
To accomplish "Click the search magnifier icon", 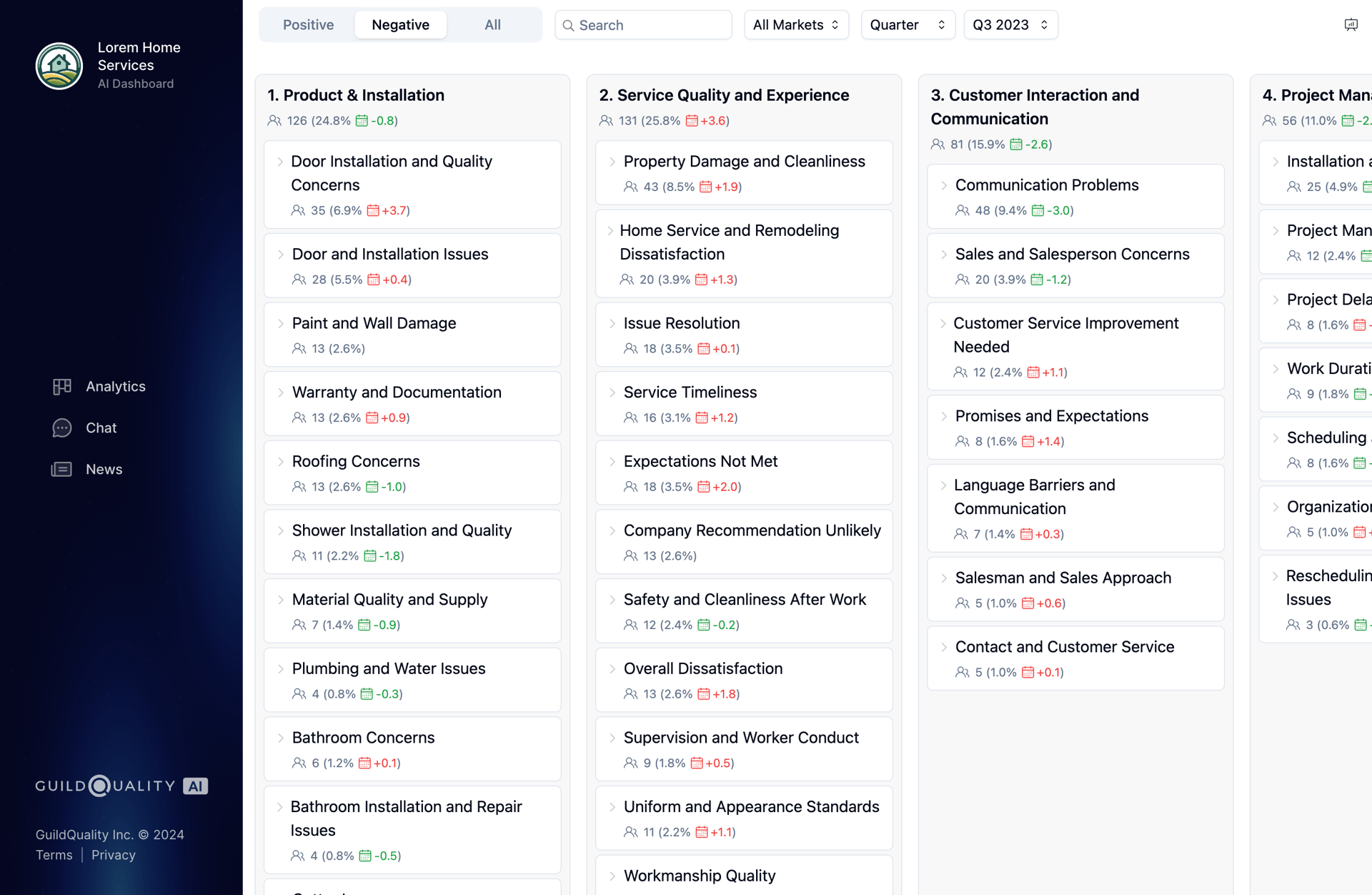I will coord(569,26).
